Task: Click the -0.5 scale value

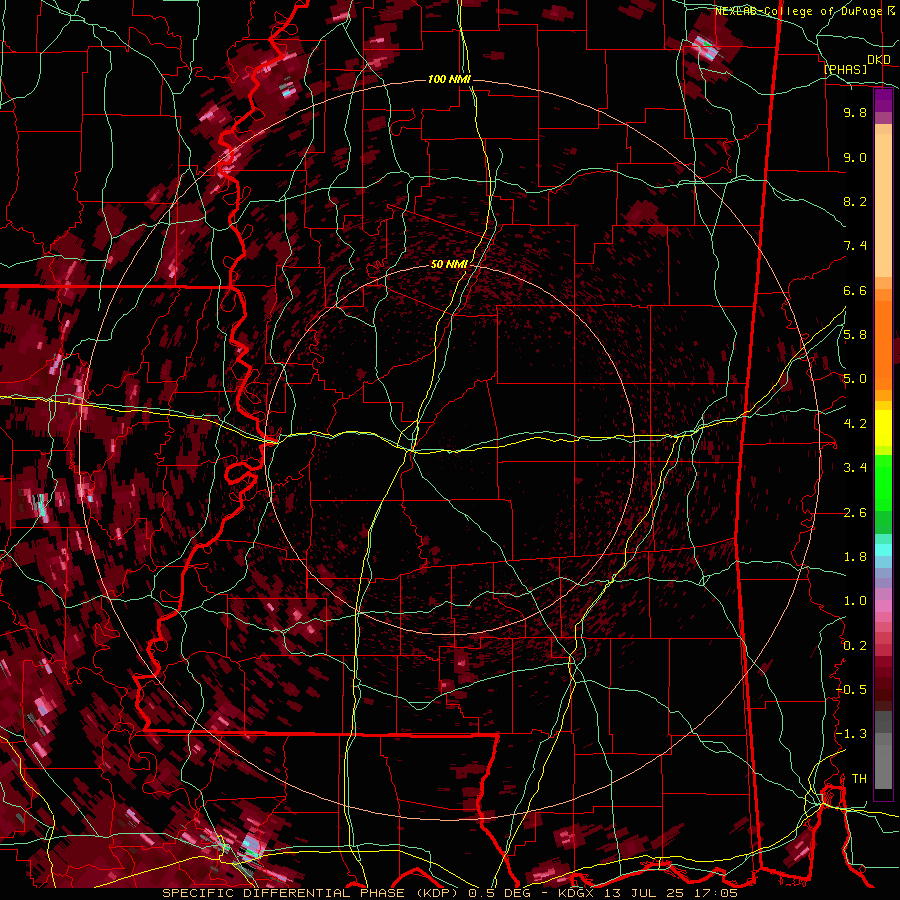Action: (x=852, y=690)
